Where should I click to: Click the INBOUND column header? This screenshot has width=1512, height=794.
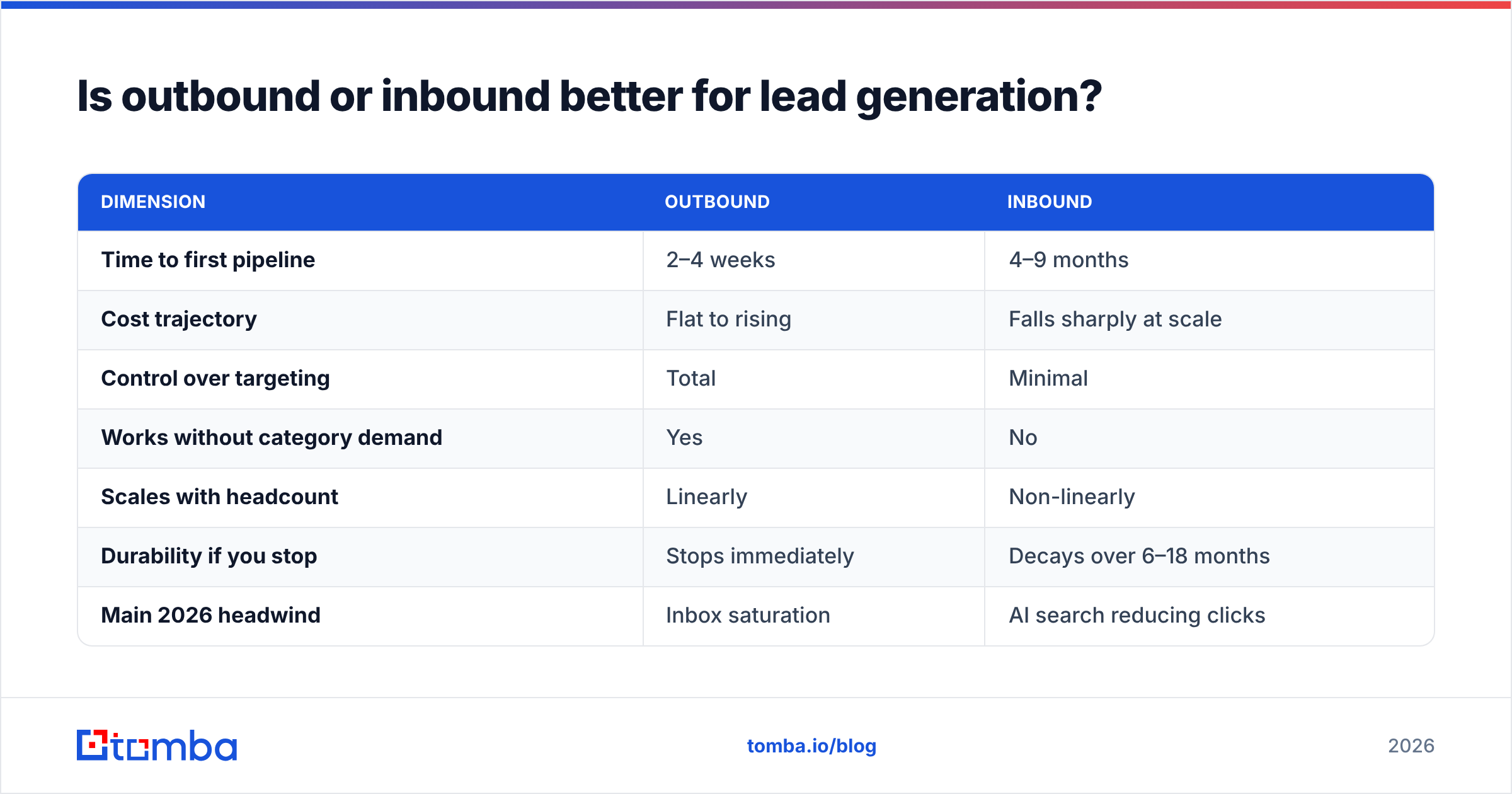click(x=1050, y=202)
